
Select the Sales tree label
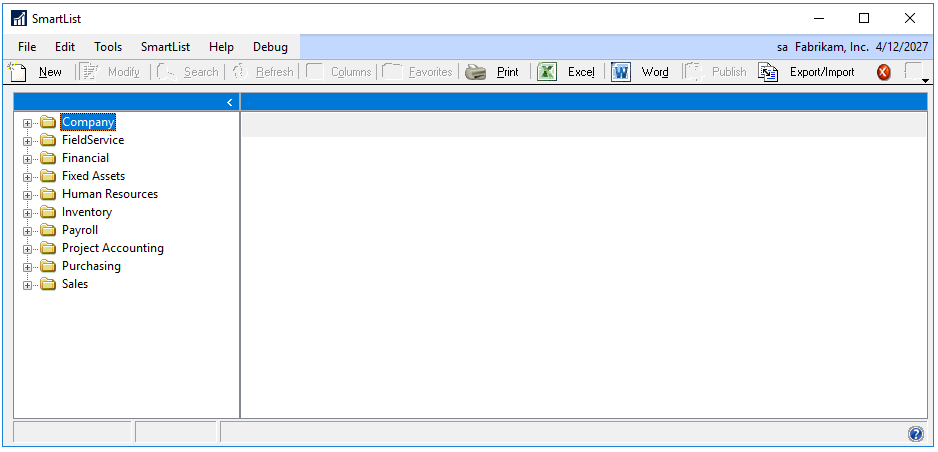click(x=75, y=283)
